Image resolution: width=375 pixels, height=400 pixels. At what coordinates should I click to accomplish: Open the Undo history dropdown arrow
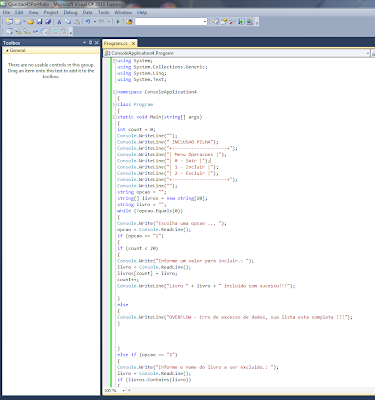(x=95, y=22)
